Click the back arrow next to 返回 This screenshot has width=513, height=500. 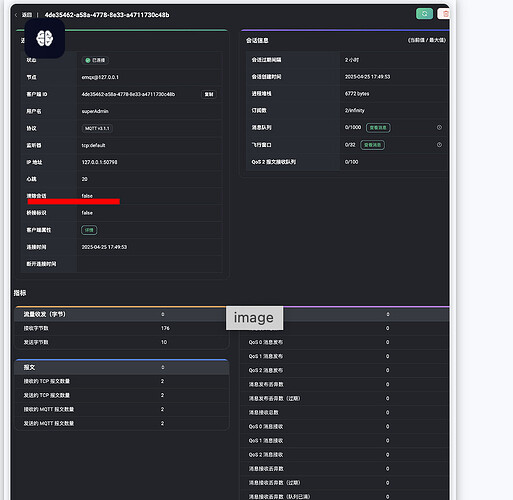[x=16, y=15]
